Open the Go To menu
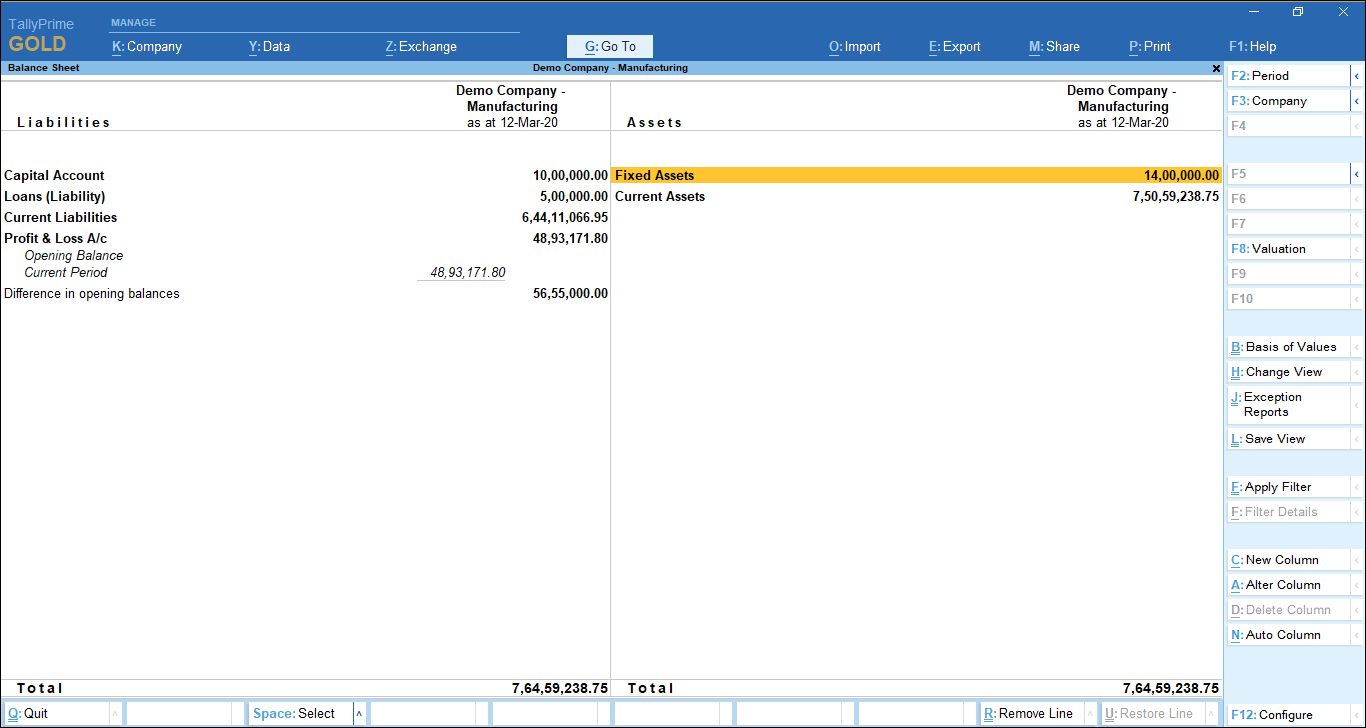1366x728 pixels. coord(609,46)
